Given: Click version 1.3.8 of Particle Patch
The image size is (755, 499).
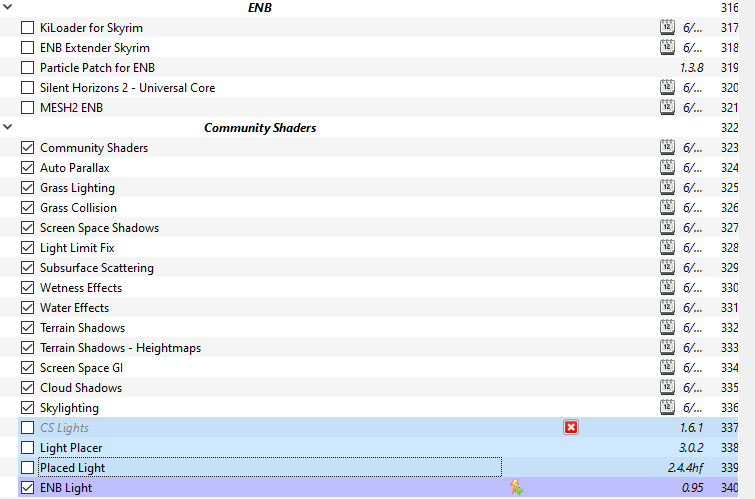Looking at the screenshot, I should pos(691,68).
